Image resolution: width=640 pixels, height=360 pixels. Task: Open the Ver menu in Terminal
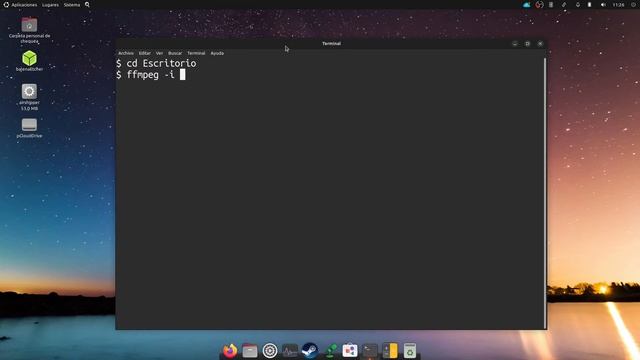click(x=159, y=53)
